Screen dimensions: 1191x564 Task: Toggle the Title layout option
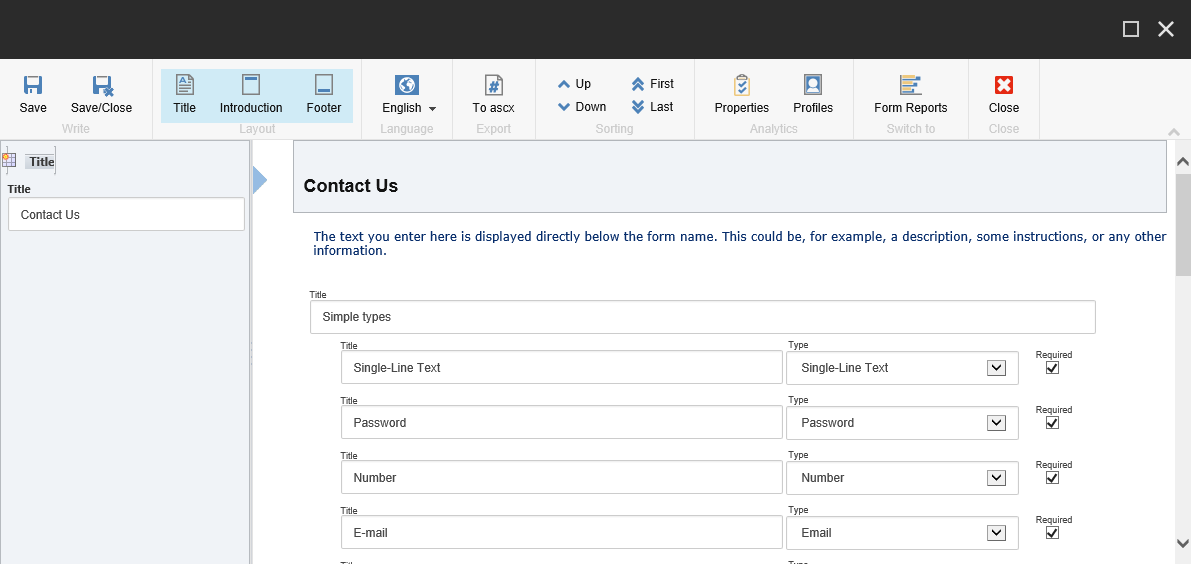click(184, 86)
